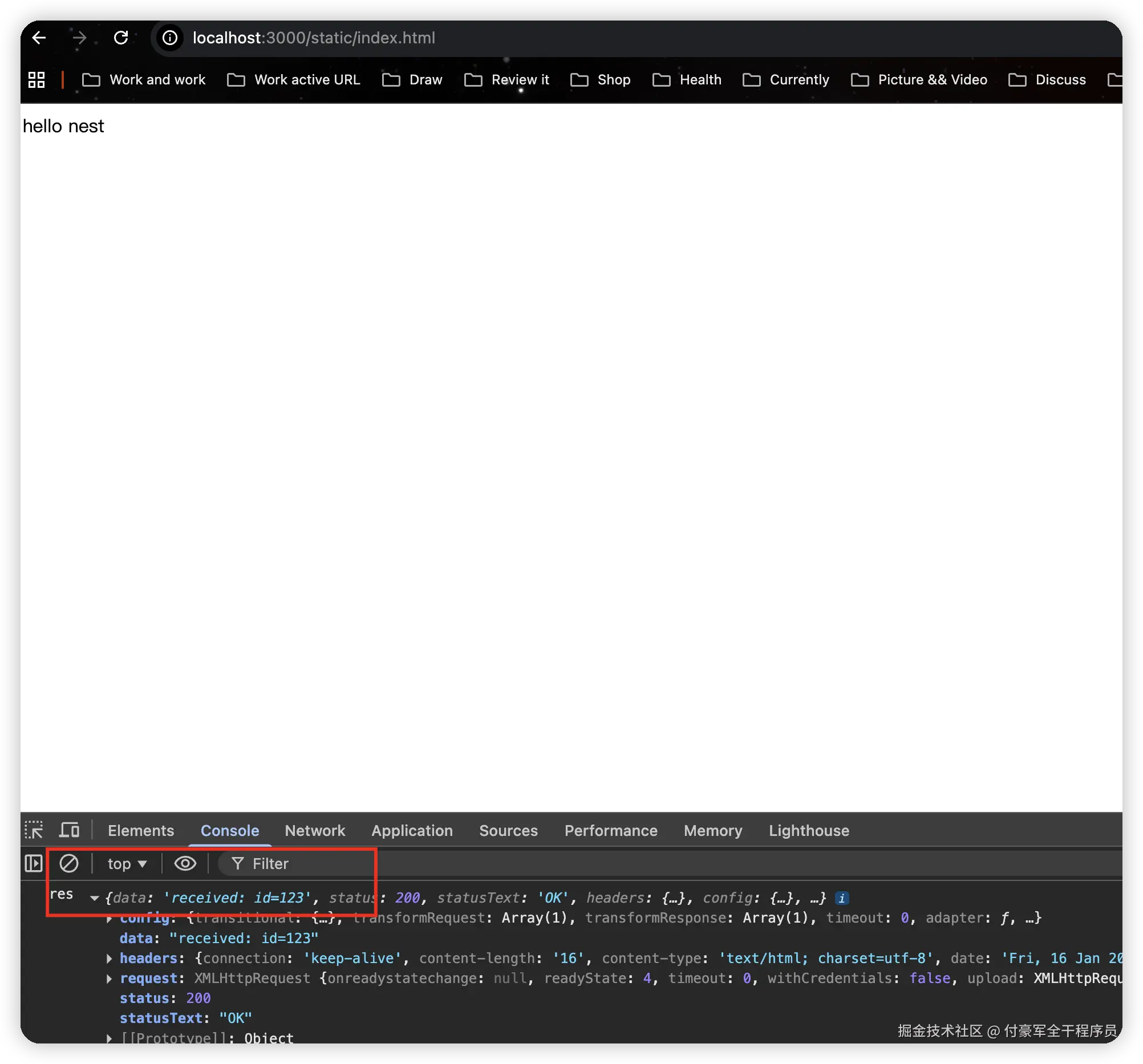Open the Health bookmark folder
Image resolution: width=1143 pixels, height=1064 pixels.
point(687,80)
